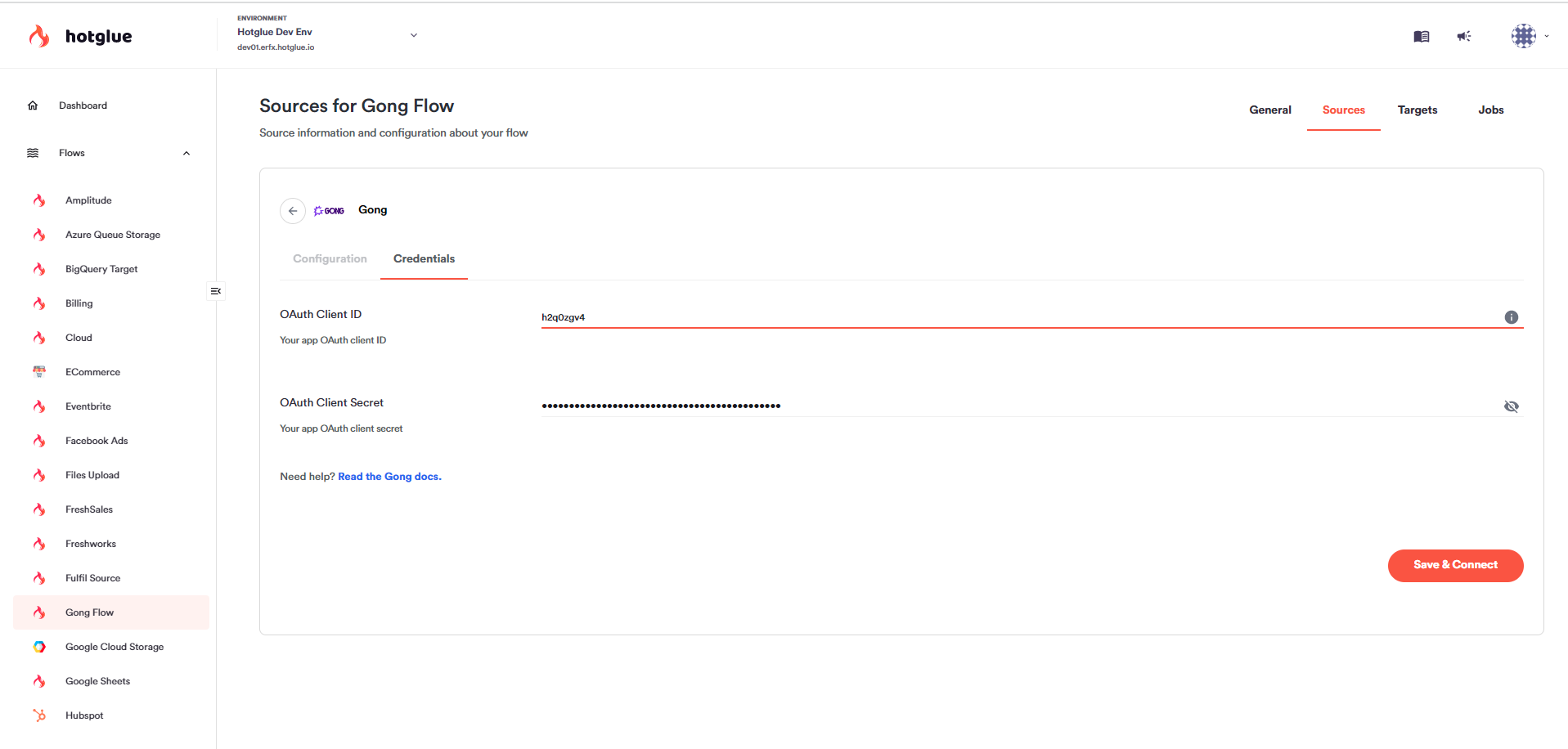Select the Credentials tab
The width and height of the screenshot is (1568, 749).
coord(424,259)
